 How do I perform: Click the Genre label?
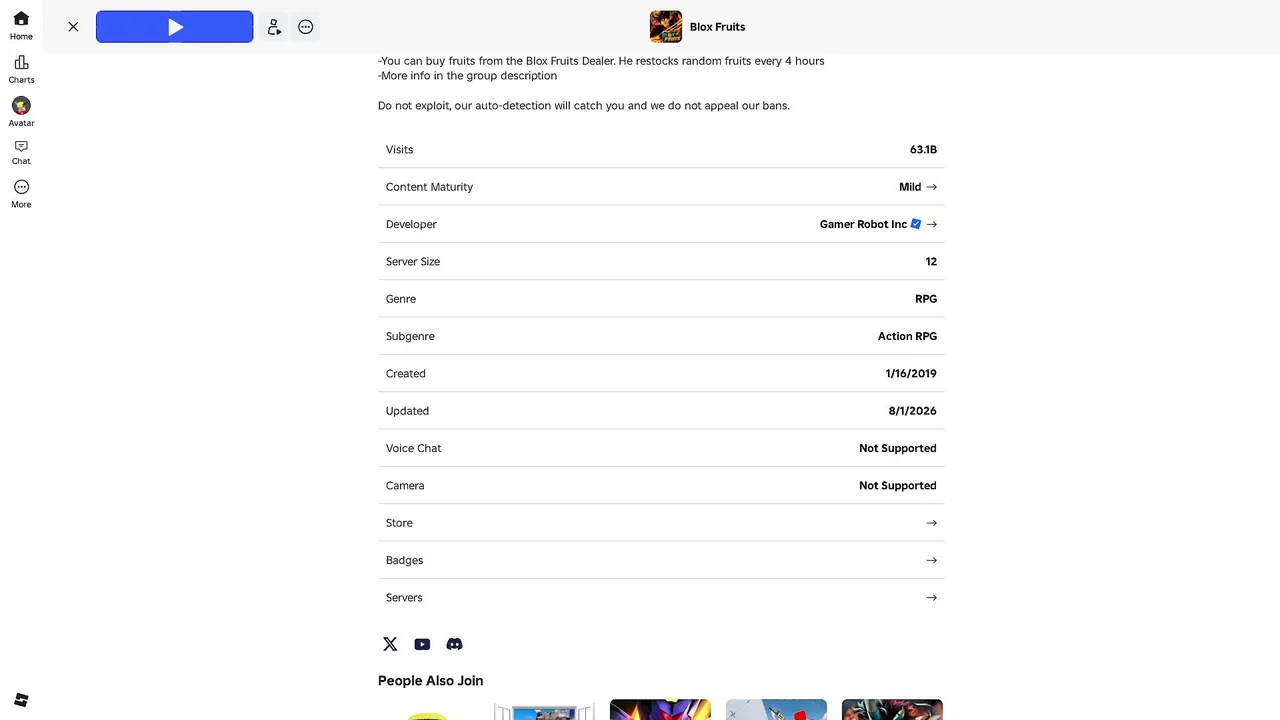click(x=401, y=299)
